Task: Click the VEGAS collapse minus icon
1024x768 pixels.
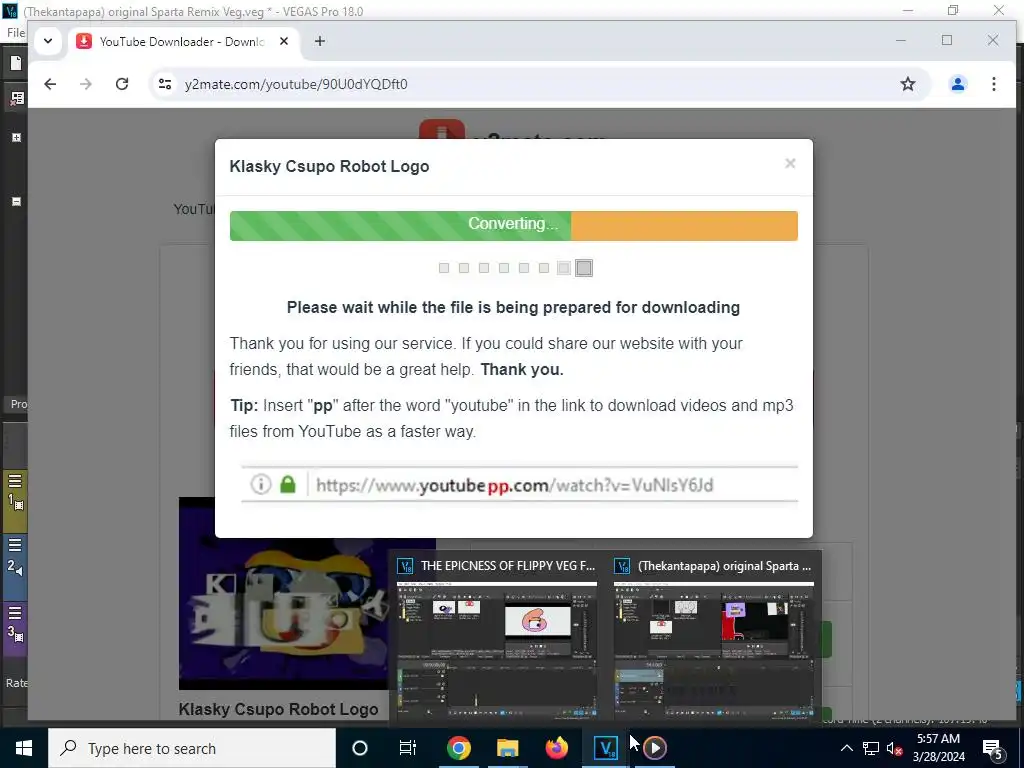Action: 16,202
